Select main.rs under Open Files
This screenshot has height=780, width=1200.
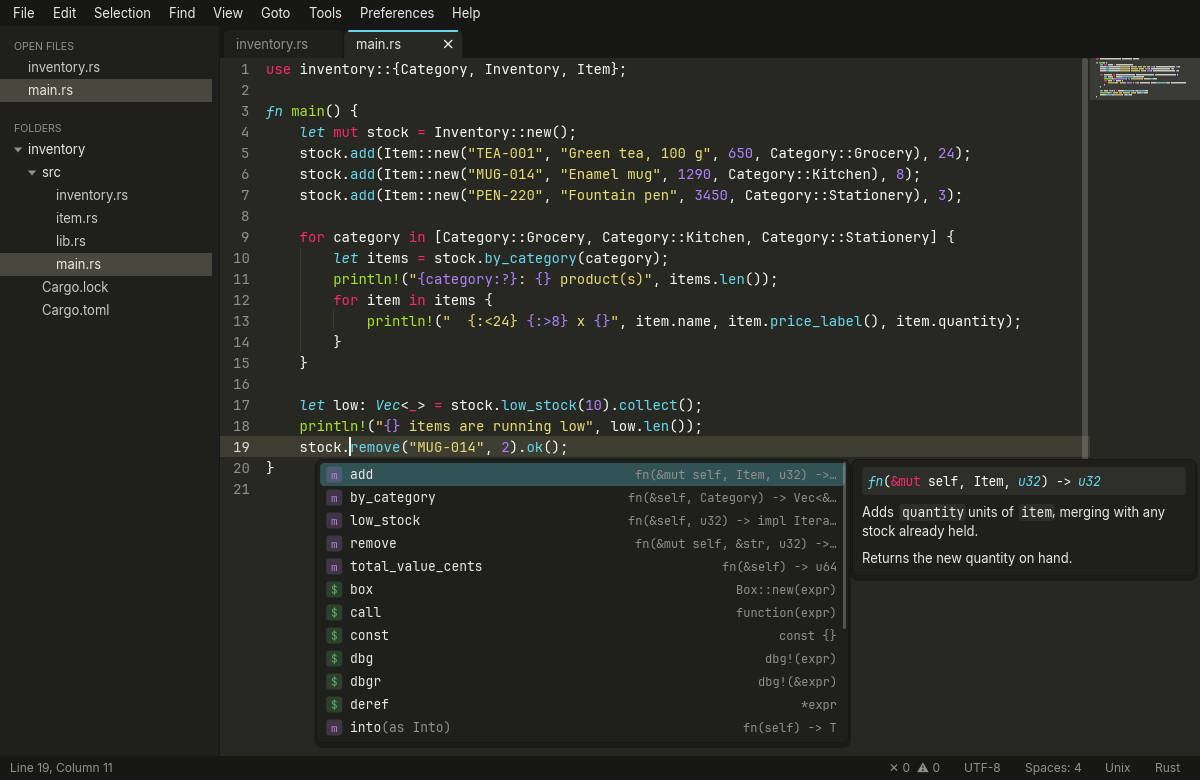(106, 90)
